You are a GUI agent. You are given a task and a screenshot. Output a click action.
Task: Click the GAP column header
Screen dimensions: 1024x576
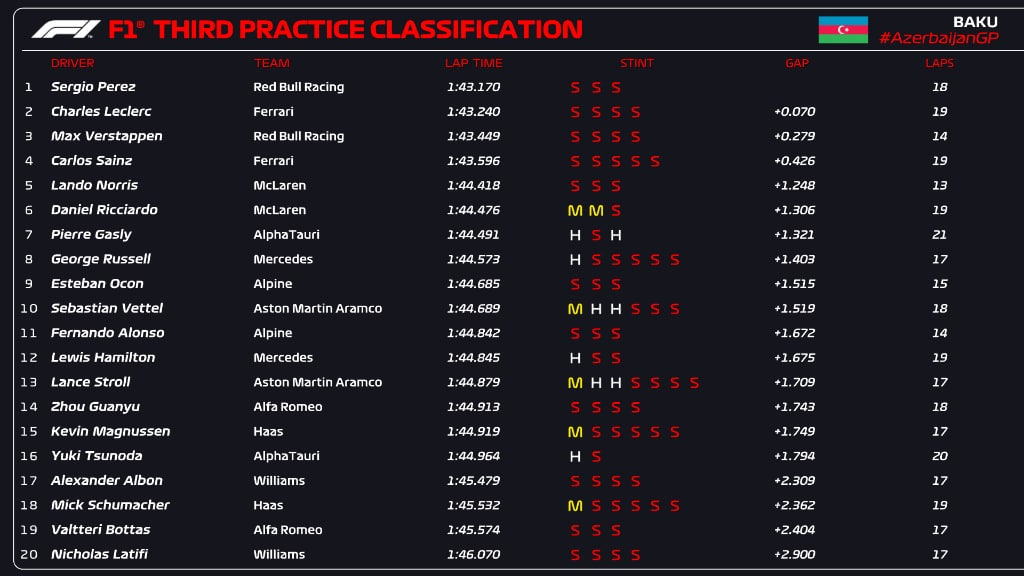[x=797, y=63]
